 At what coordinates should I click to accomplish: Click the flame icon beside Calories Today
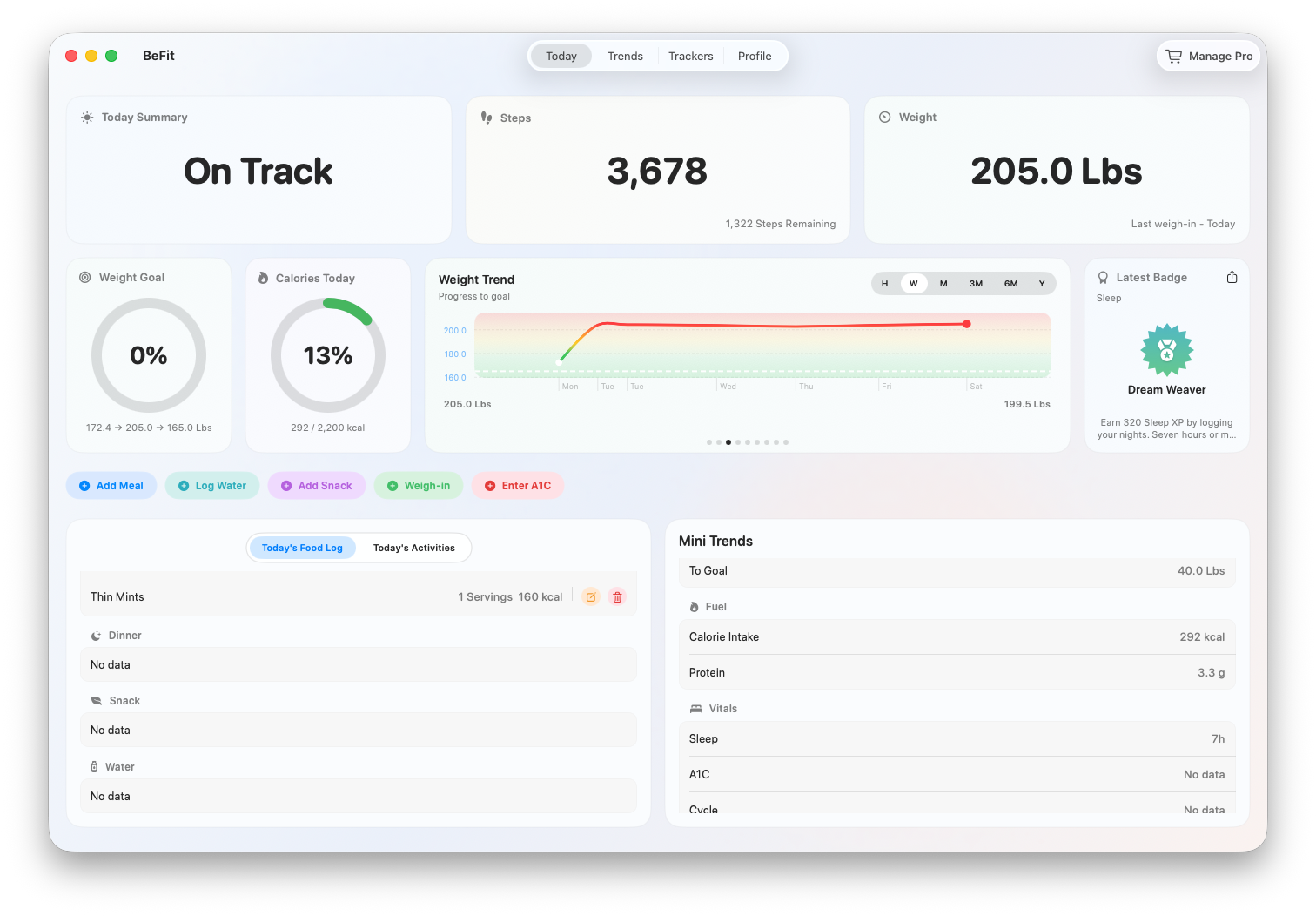(x=263, y=278)
